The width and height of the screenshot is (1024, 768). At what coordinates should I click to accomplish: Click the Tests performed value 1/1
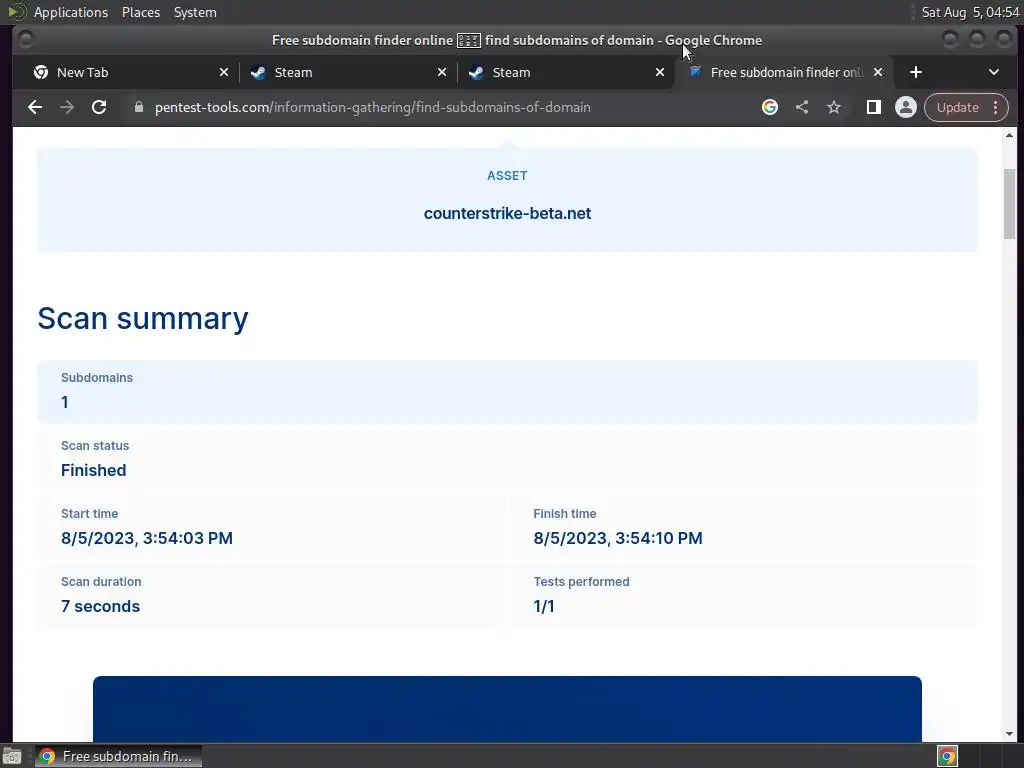point(544,606)
